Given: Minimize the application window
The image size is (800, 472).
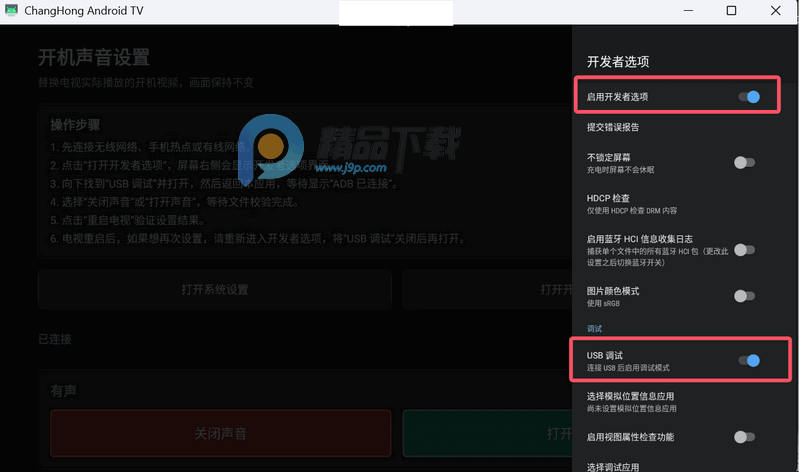Looking at the screenshot, I should (x=688, y=11).
